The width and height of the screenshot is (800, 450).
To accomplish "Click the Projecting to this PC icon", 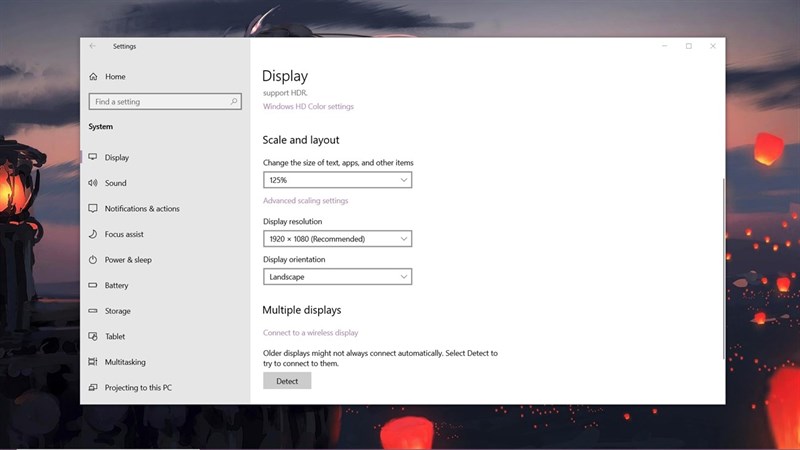I will click(x=93, y=387).
